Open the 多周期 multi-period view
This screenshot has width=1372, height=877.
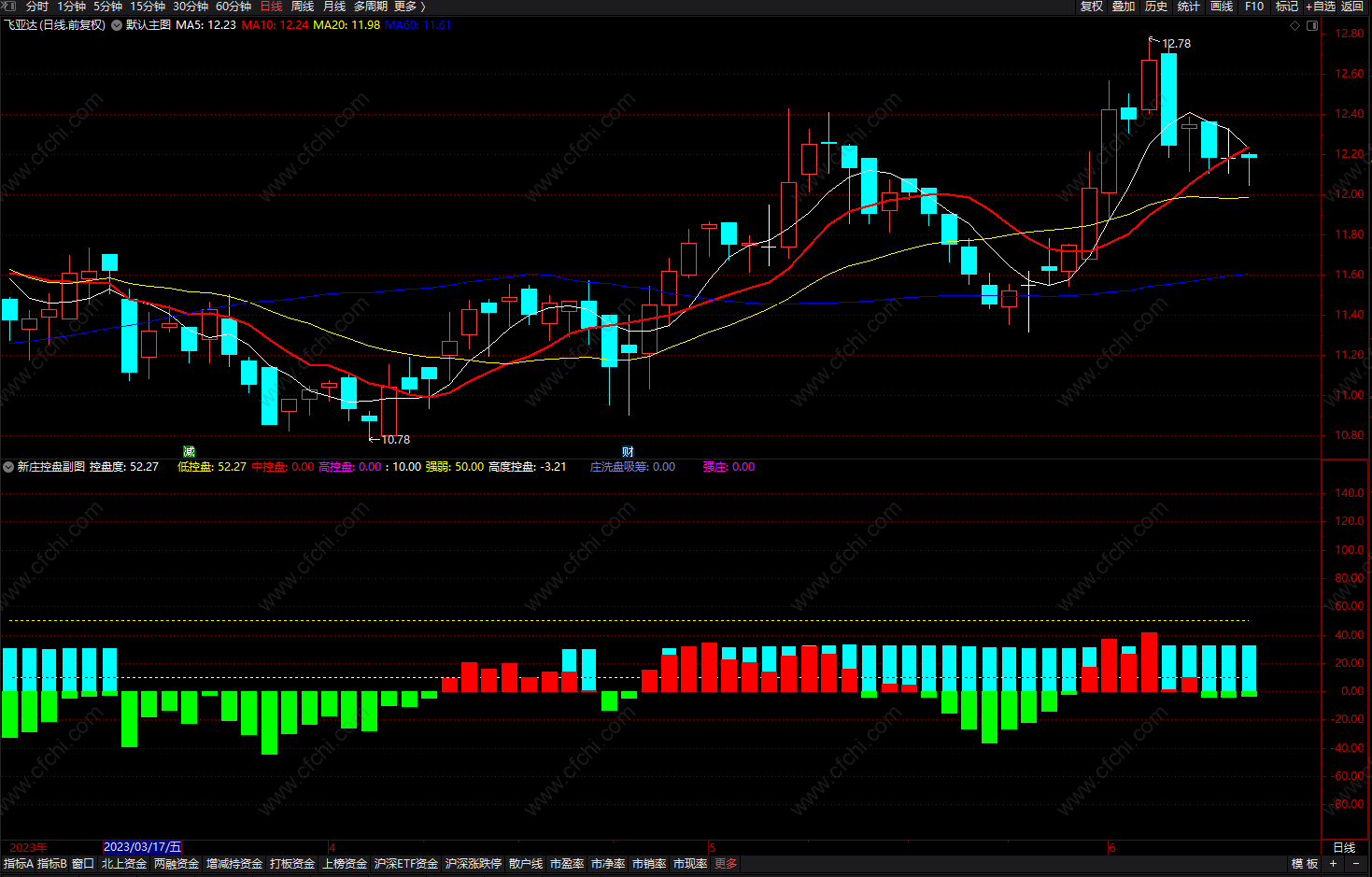(370, 7)
